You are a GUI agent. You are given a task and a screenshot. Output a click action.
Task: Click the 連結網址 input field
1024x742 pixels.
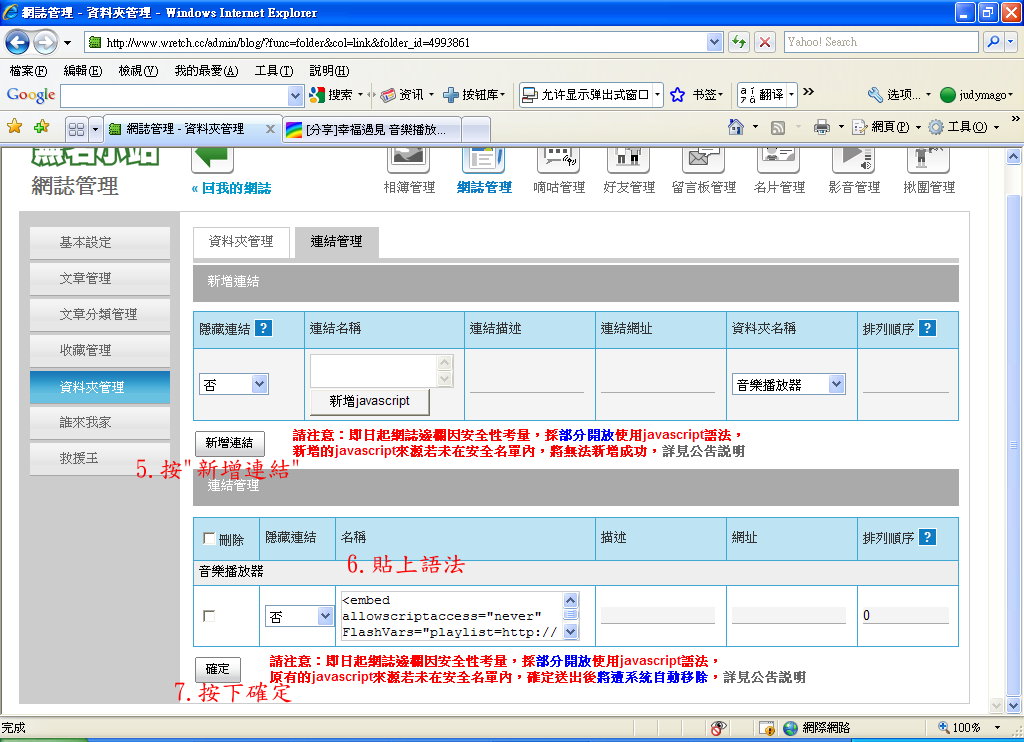click(x=657, y=384)
